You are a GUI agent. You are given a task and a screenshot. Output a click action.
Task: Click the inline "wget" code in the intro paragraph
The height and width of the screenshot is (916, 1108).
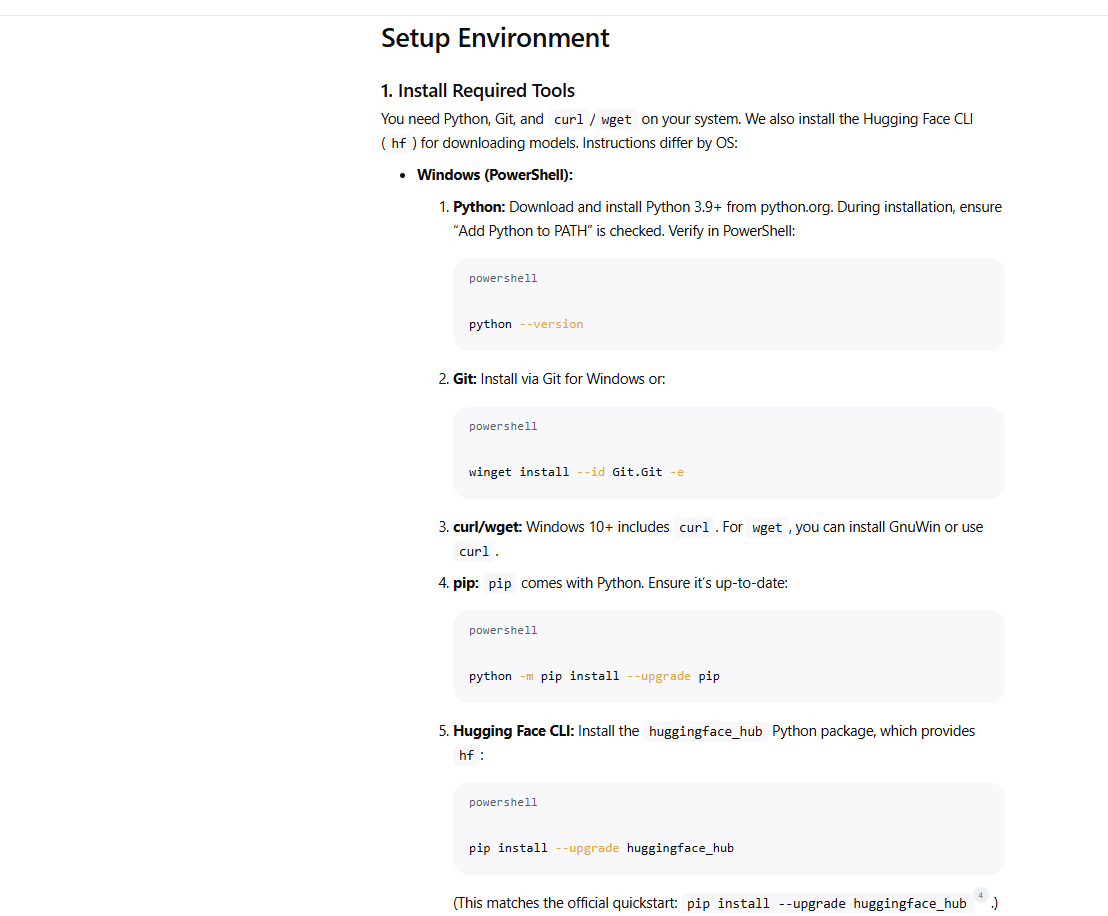(617, 120)
